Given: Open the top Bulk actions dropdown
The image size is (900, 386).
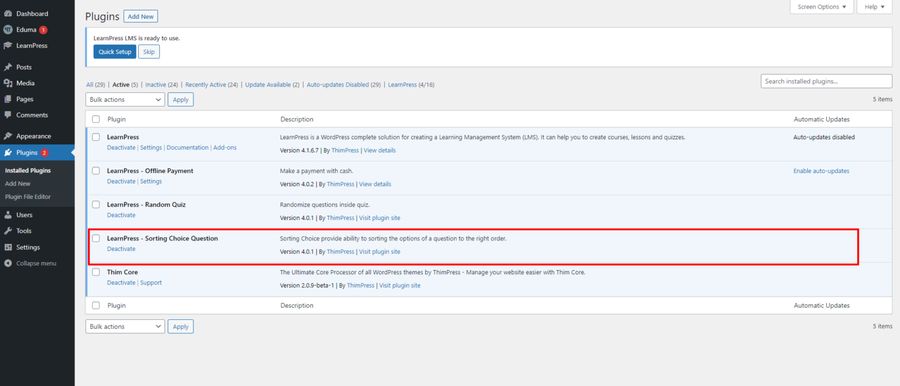Looking at the screenshot, I should point(125,99).
